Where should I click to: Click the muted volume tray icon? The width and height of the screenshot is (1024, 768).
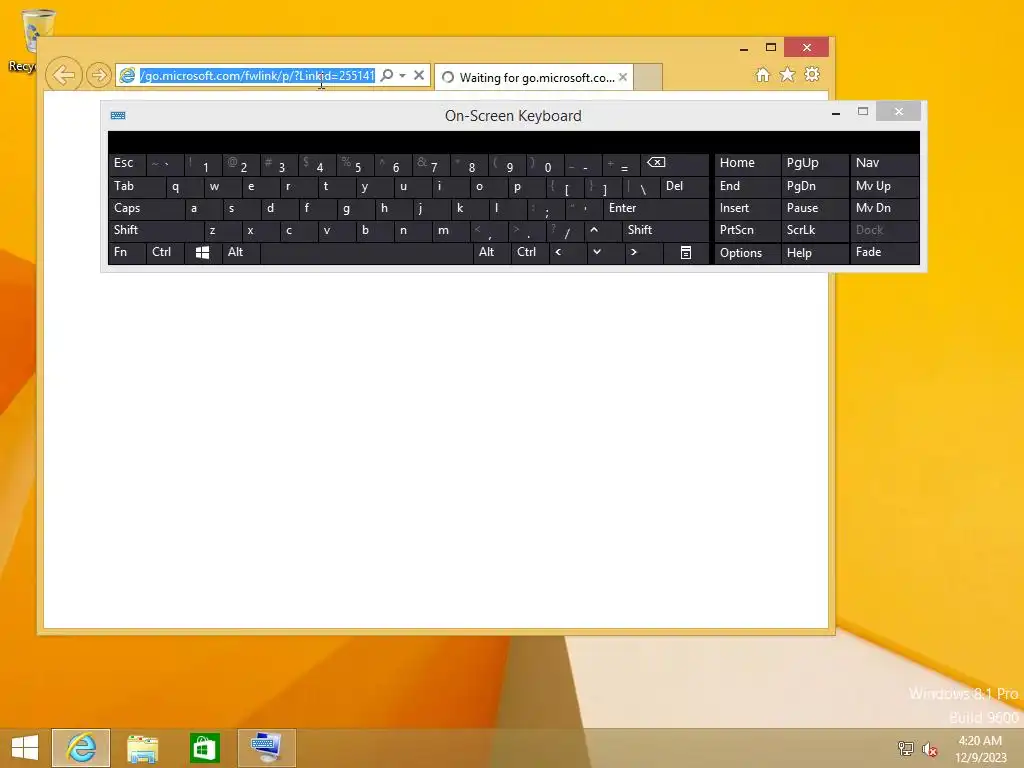pos(930,749)
